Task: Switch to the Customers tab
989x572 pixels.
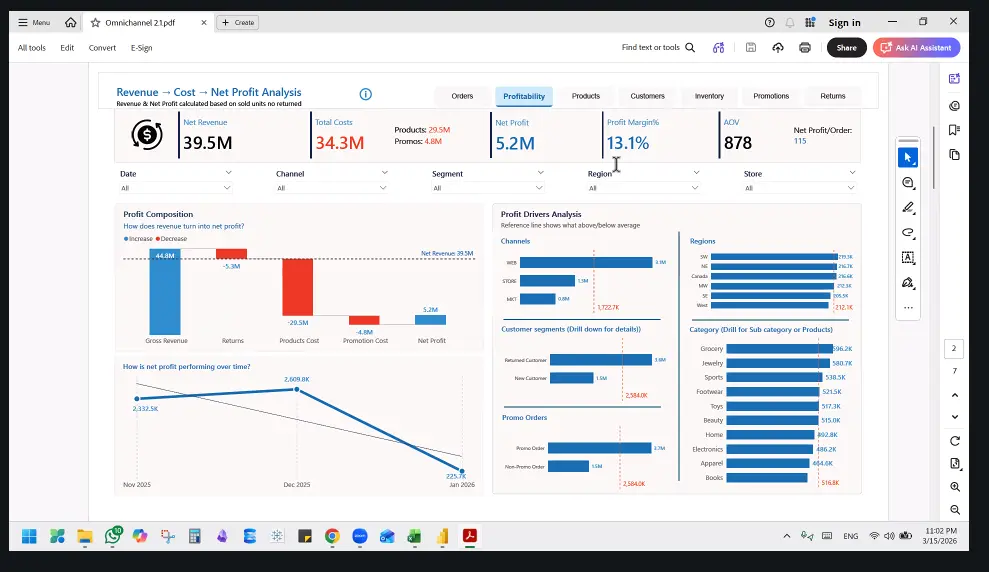Action: point(648,96)
